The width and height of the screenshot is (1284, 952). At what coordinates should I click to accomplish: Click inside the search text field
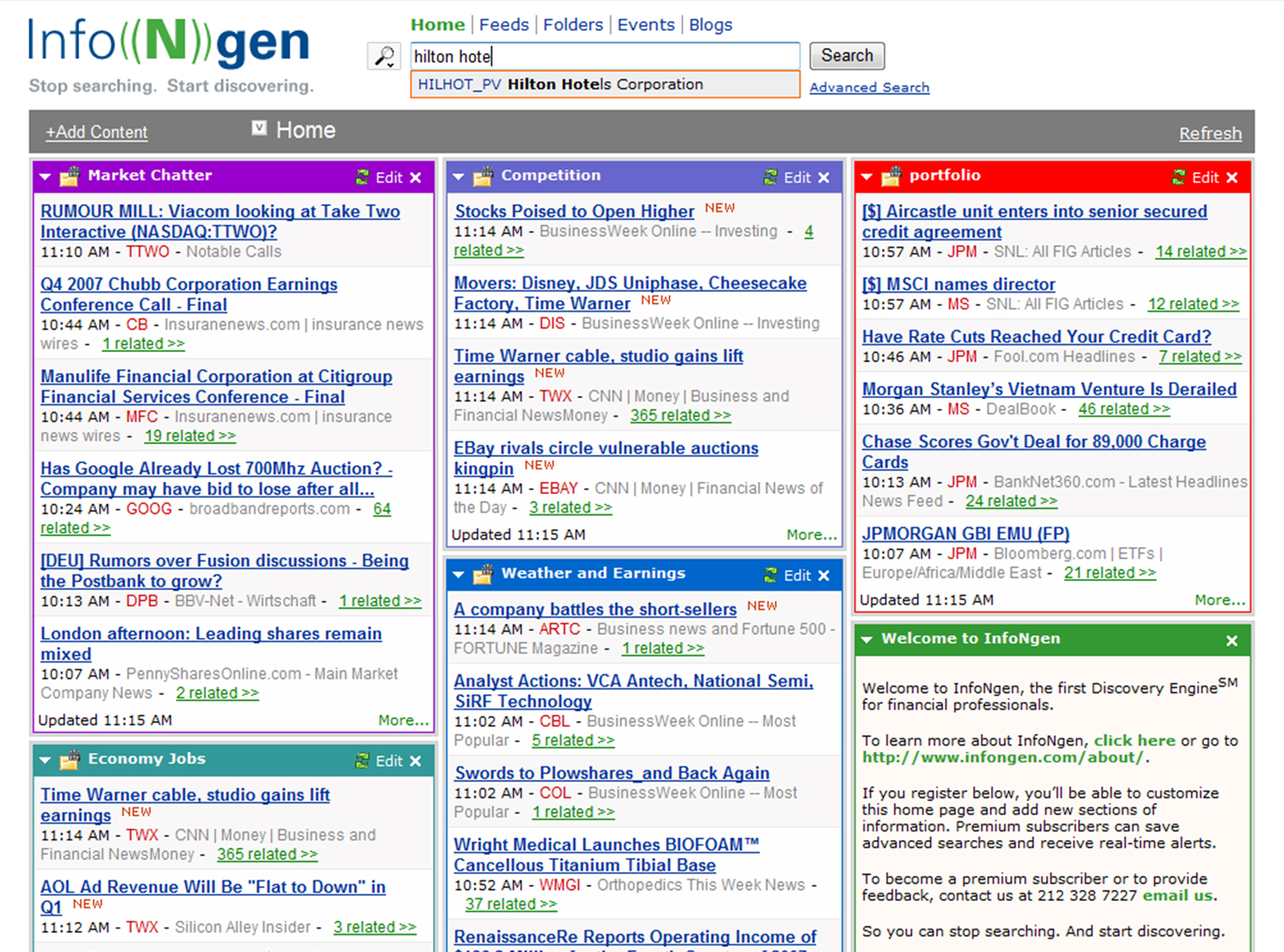coord(605,56)
